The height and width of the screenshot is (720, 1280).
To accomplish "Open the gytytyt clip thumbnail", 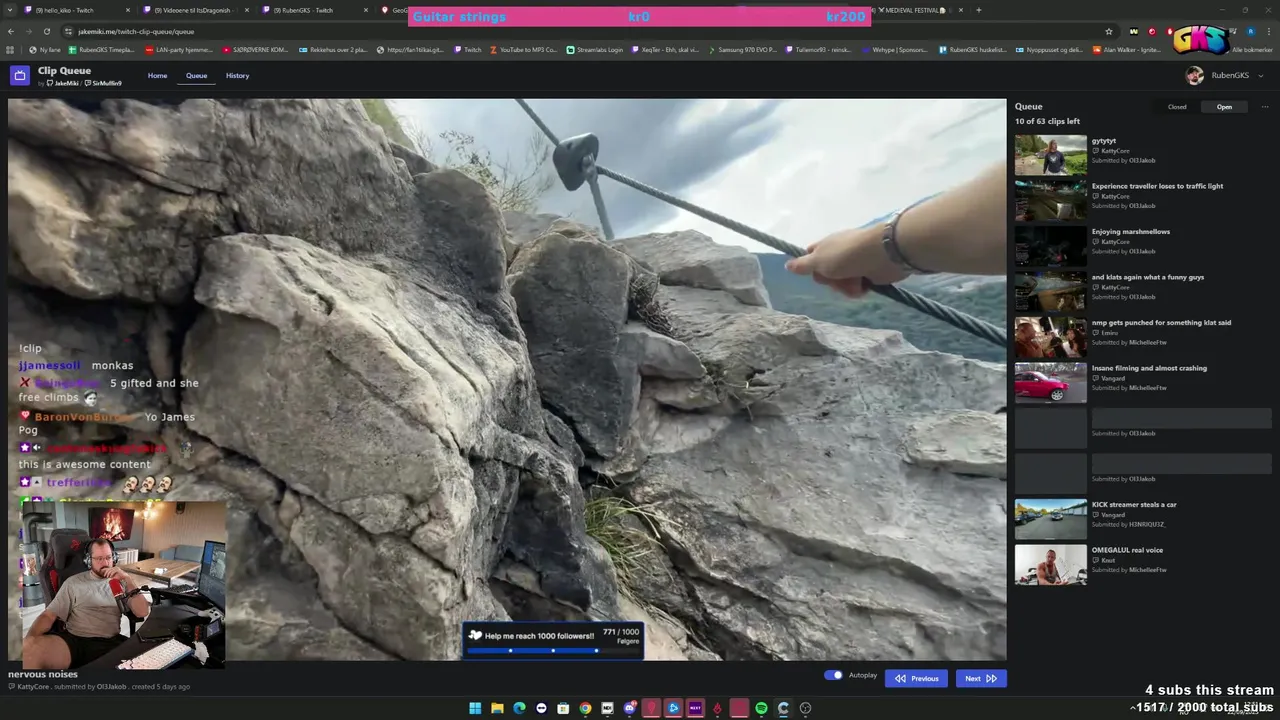I will pyautogui.click(x=1050, y=155).
